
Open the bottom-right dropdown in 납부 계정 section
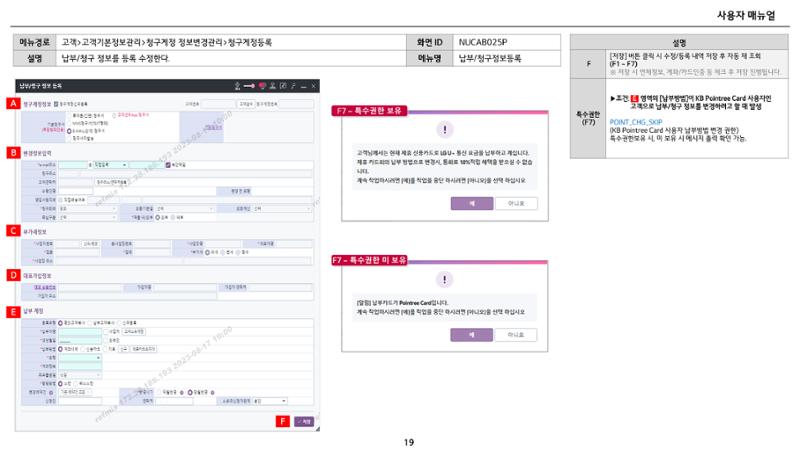(x=270, y=401)
